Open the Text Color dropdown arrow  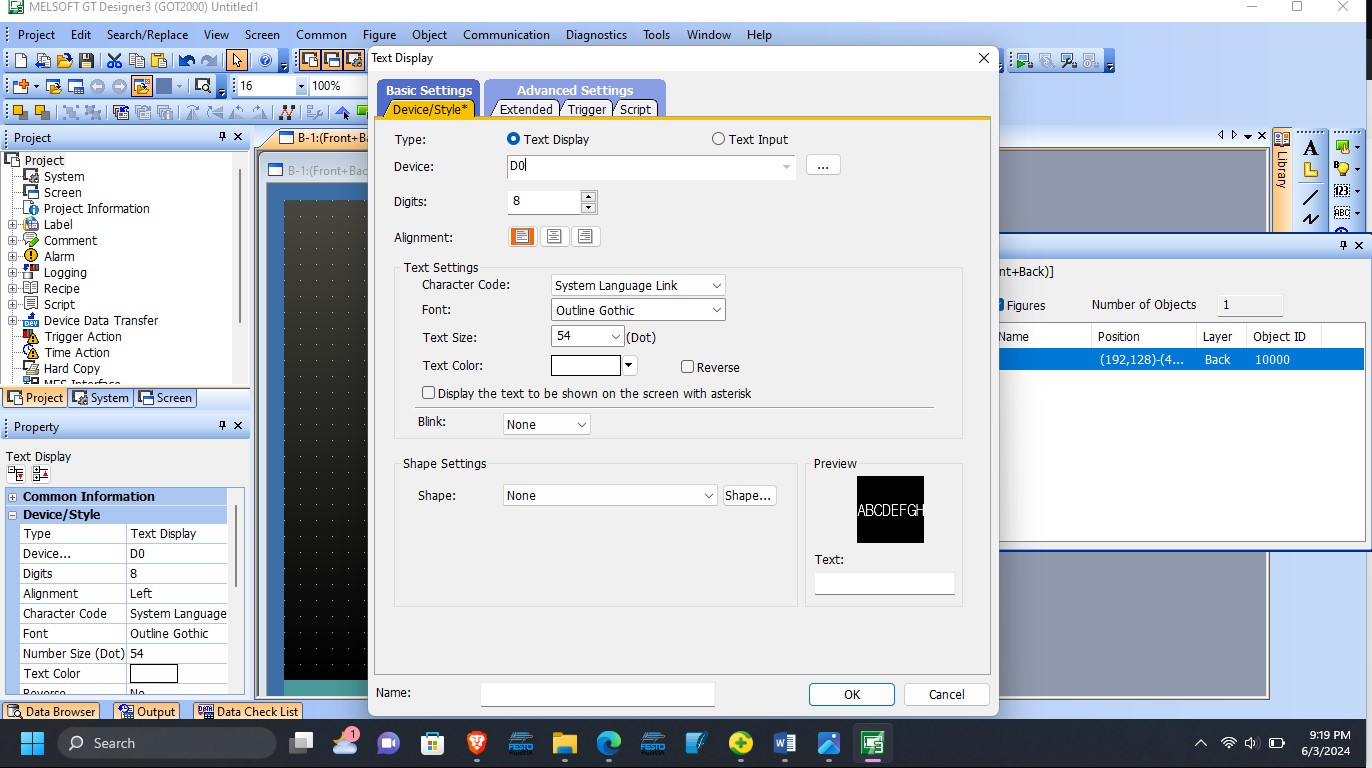point(629,366)
